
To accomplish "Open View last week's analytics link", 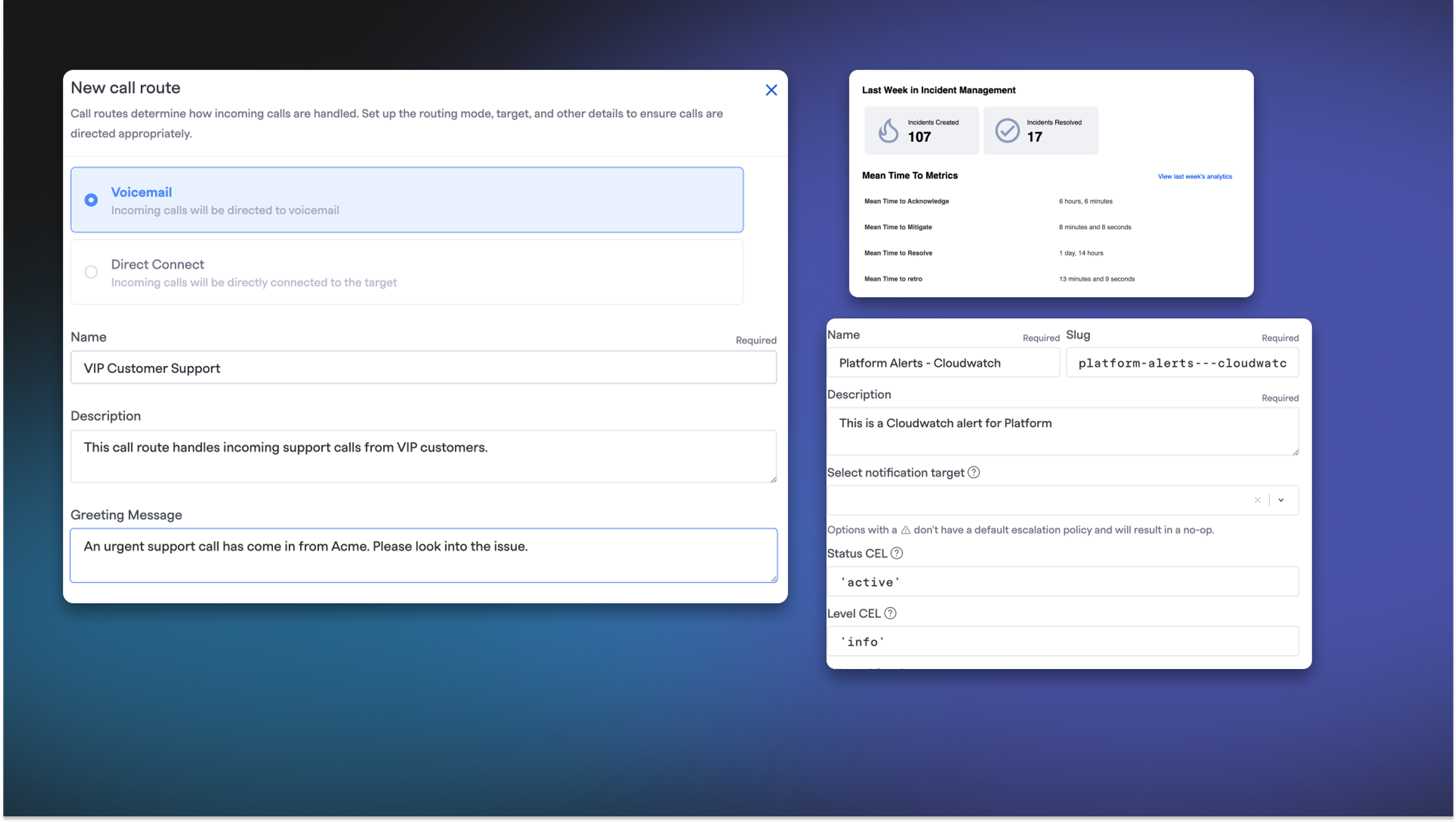I will [1194, 176].
